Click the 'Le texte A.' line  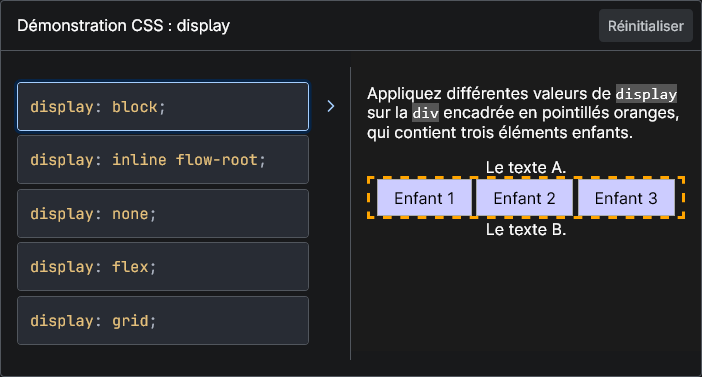click(x=526, y=167)
